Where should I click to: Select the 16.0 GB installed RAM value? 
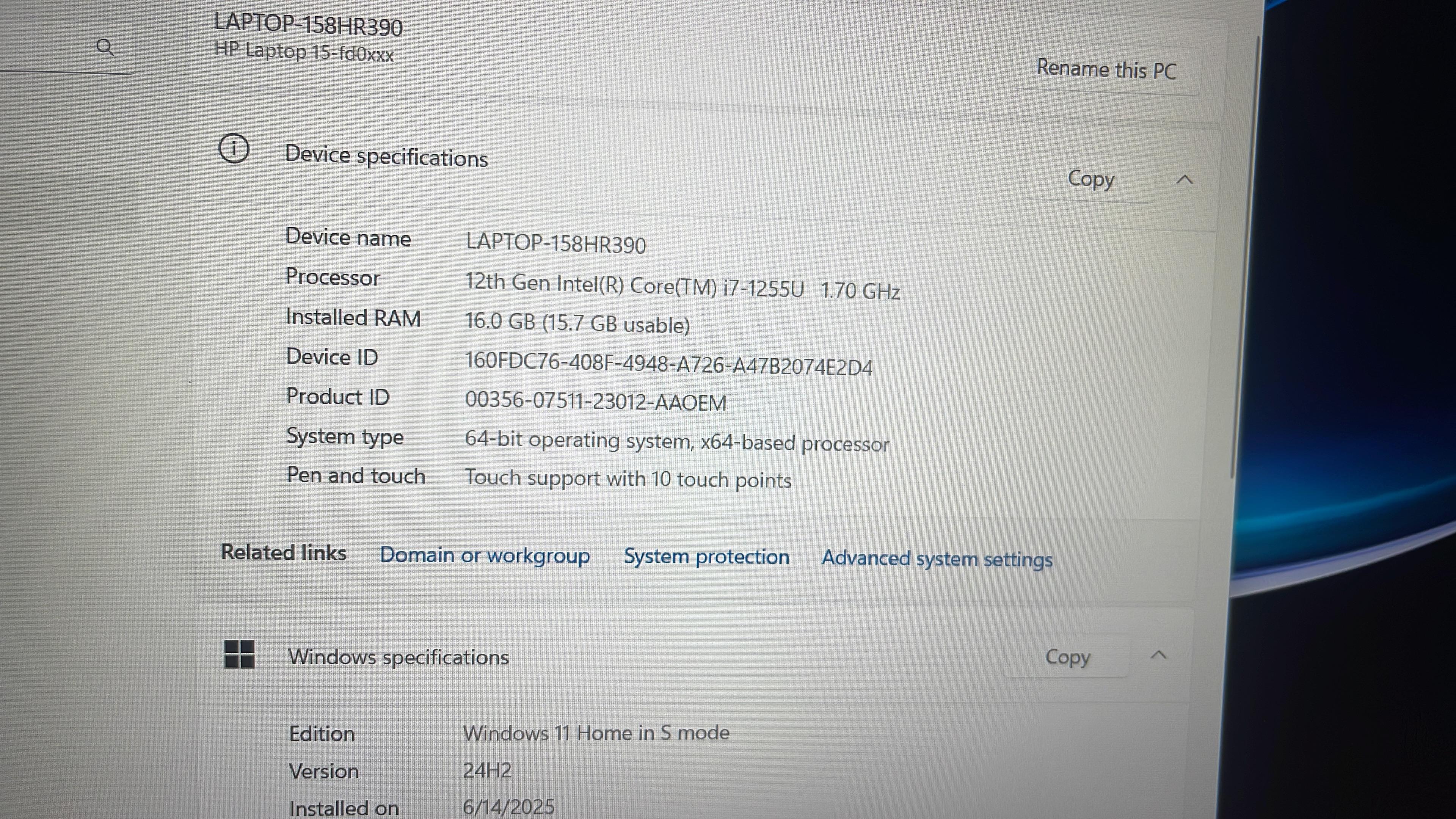point(576,323)
